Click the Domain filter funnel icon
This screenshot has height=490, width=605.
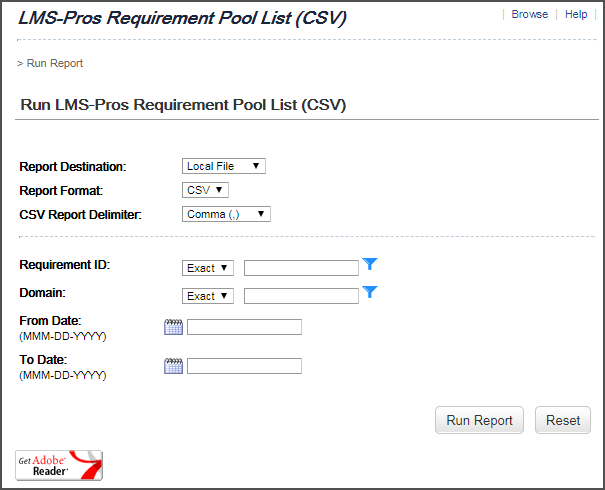pyautogui.click(x=370, y=293)
